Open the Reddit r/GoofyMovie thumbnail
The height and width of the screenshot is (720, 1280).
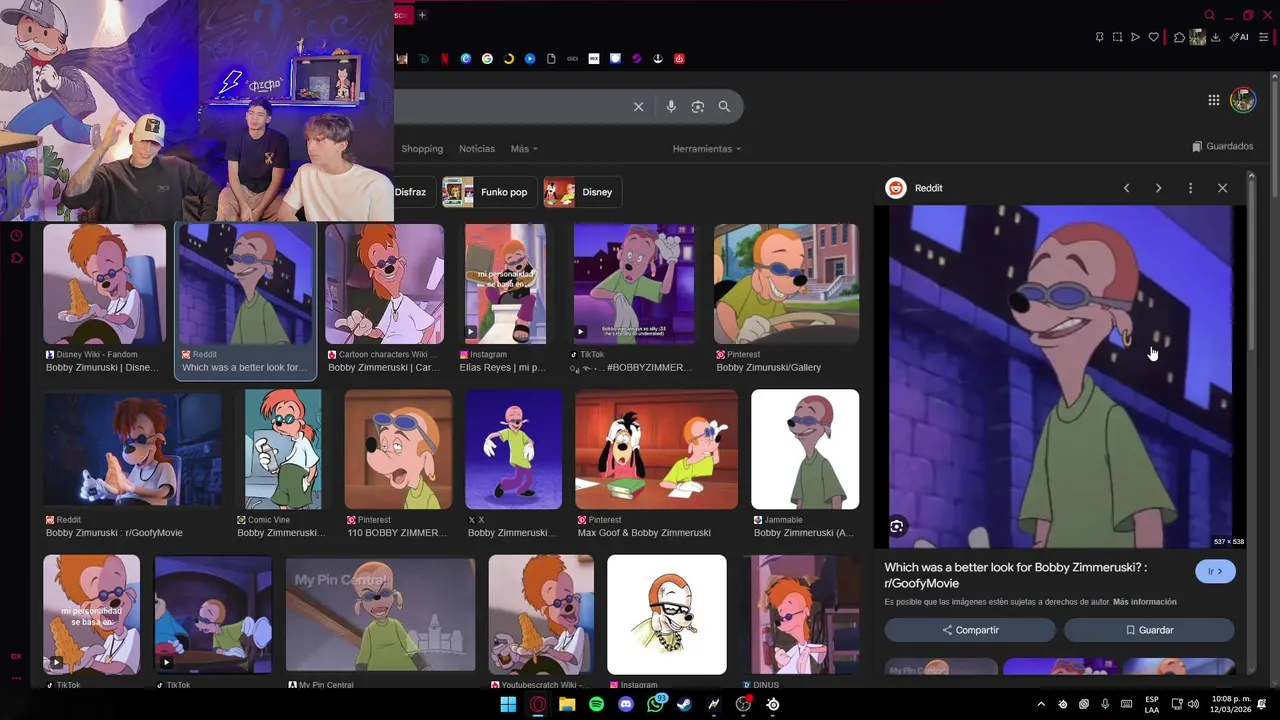132,449
